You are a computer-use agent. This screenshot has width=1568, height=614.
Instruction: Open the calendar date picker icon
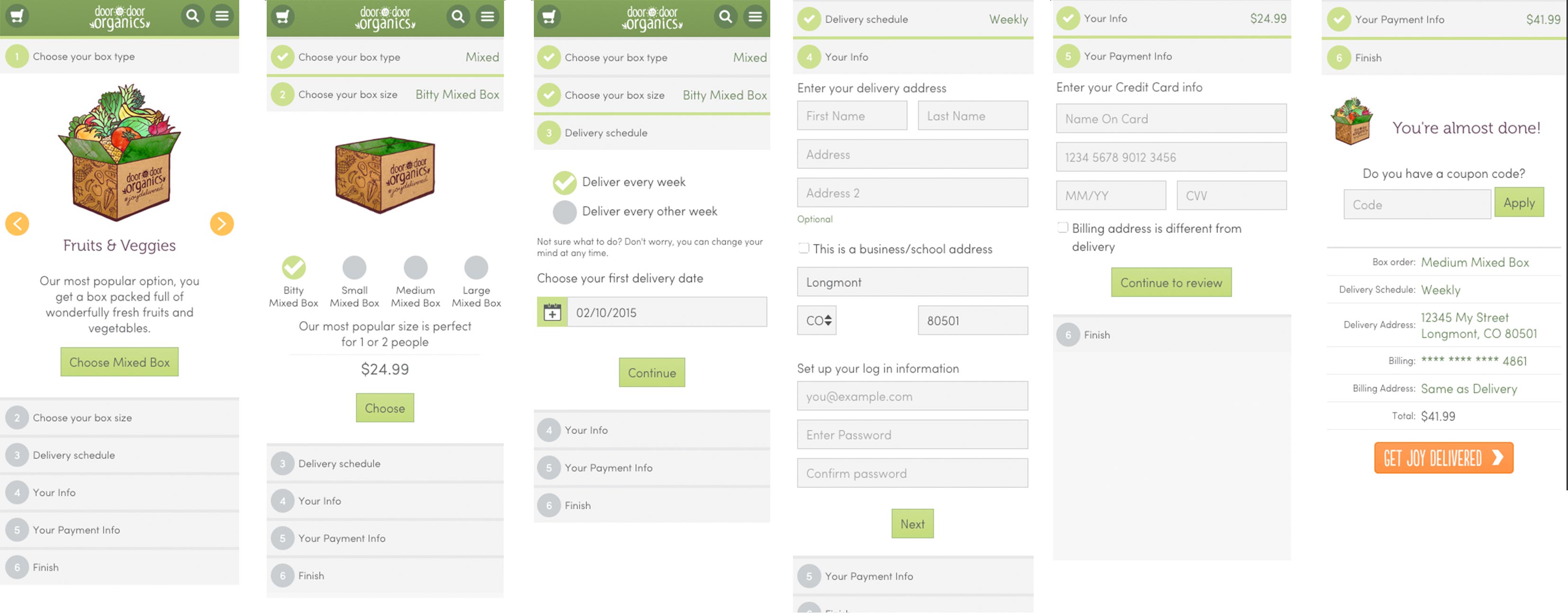pyautogui.click(x=552, y=312)
